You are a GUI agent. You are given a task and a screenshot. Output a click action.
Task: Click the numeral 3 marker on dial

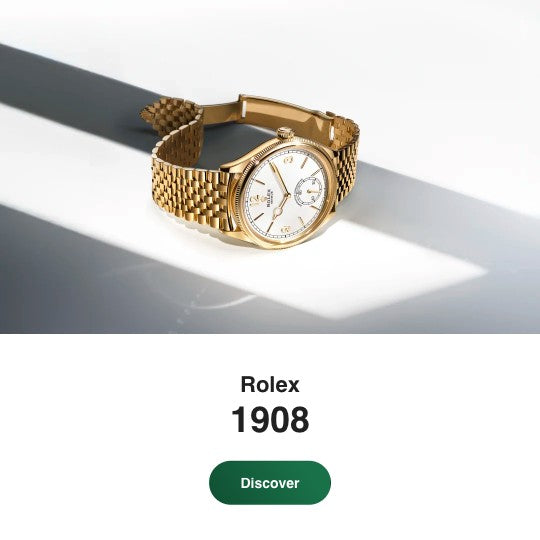pos(289,160)
